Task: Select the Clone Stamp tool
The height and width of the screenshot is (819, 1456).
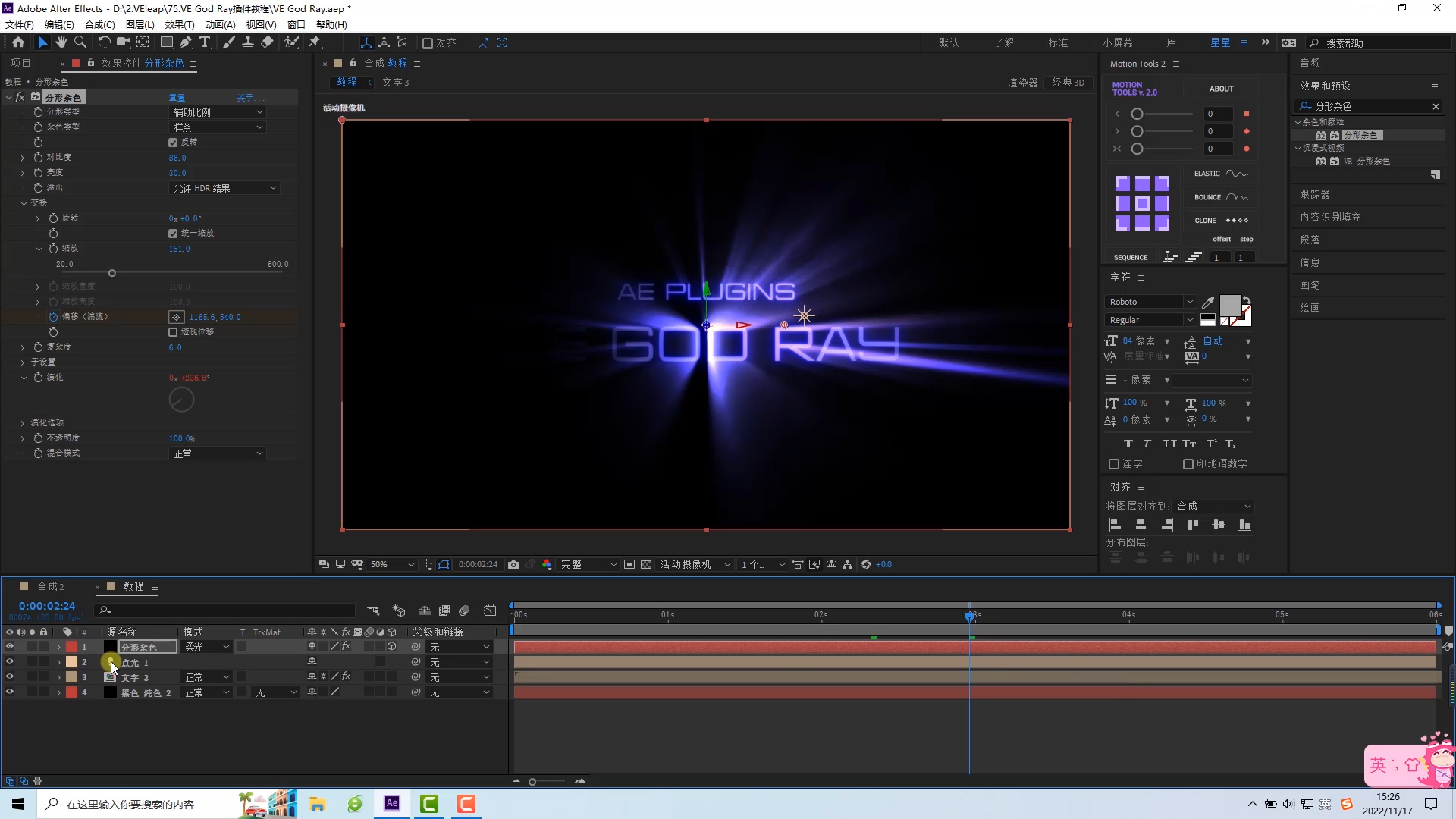Action: tap(248, 42)
